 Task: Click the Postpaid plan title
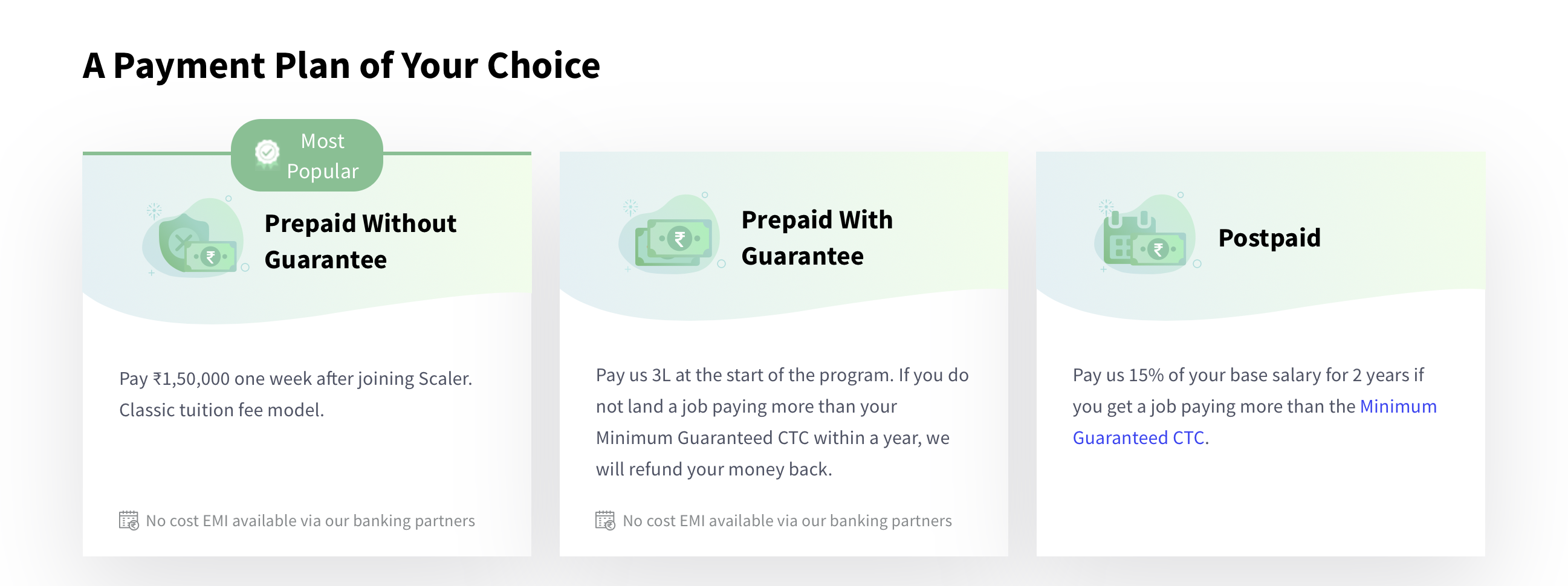pos(1269,238)
